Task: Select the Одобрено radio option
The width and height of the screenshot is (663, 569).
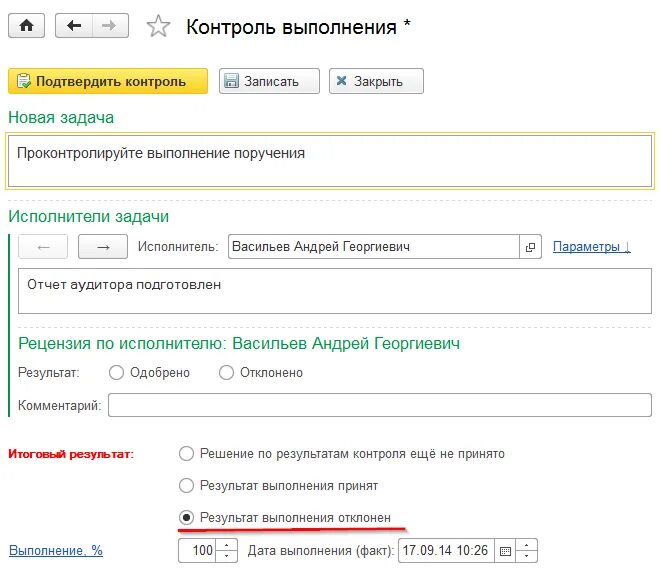Action: (117, 373)
